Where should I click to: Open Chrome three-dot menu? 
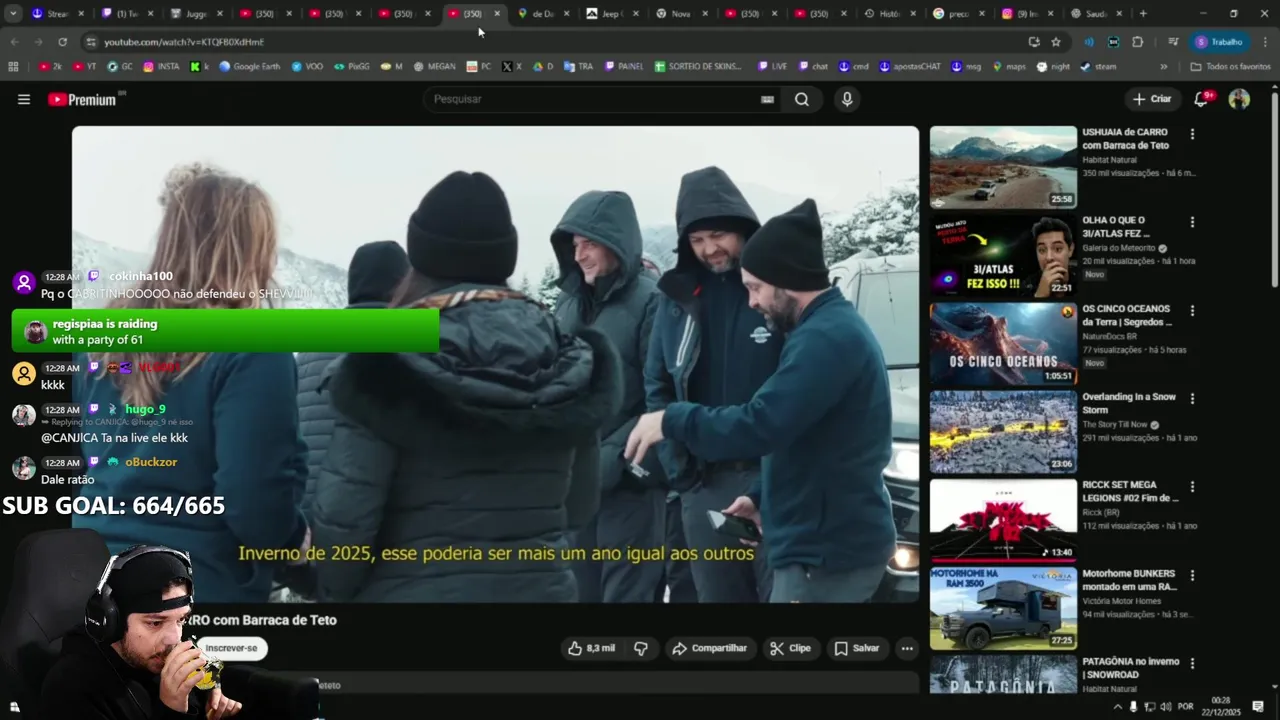[x=1265, y=42]
